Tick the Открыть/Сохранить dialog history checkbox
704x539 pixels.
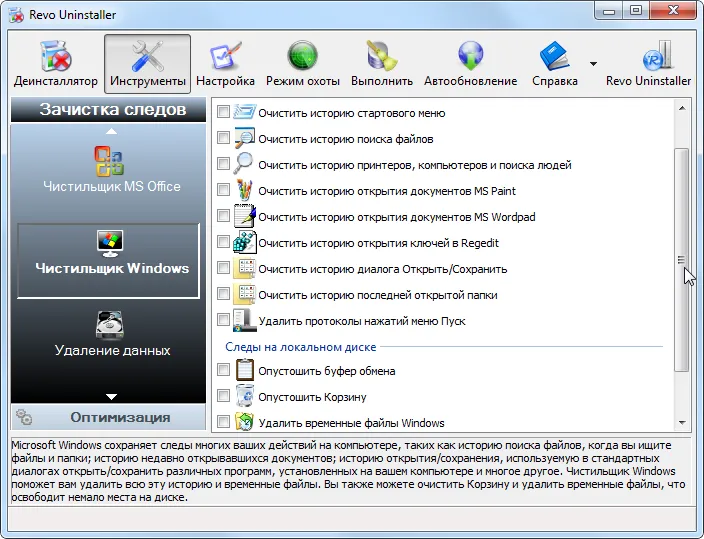223,268
